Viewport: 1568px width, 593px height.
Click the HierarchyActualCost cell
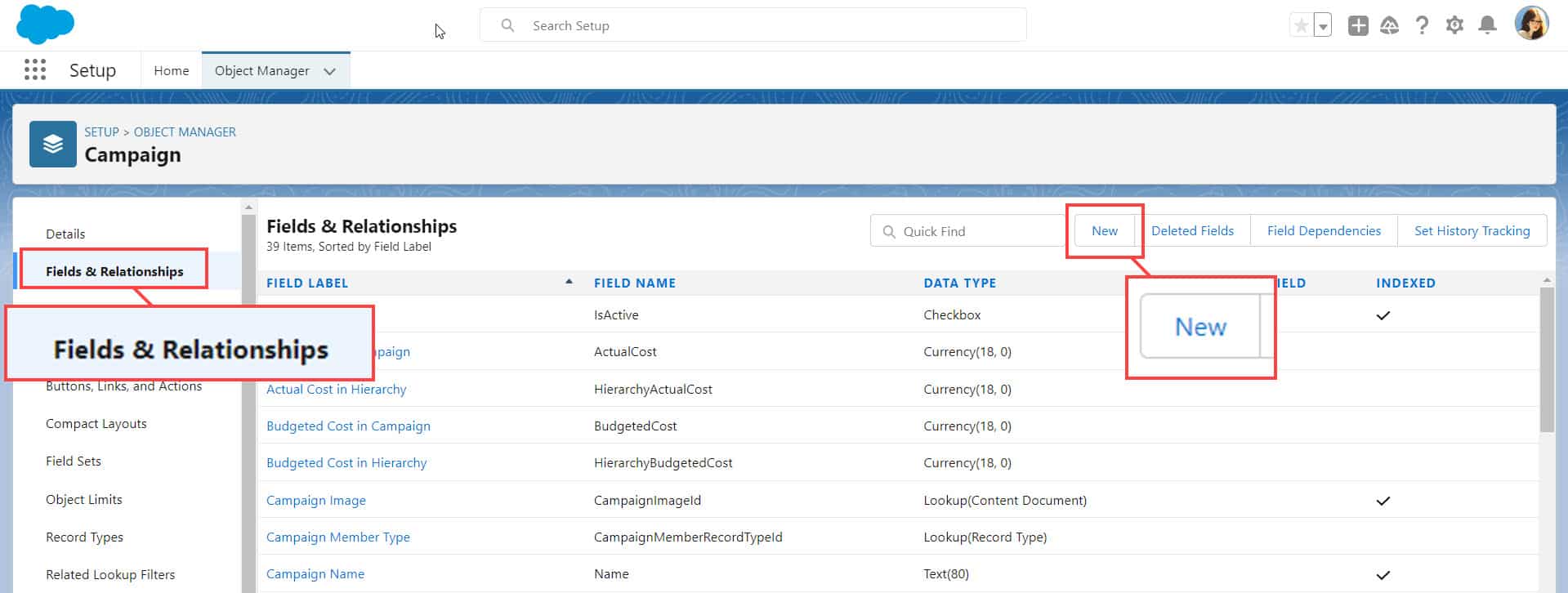tap(653, 390)
